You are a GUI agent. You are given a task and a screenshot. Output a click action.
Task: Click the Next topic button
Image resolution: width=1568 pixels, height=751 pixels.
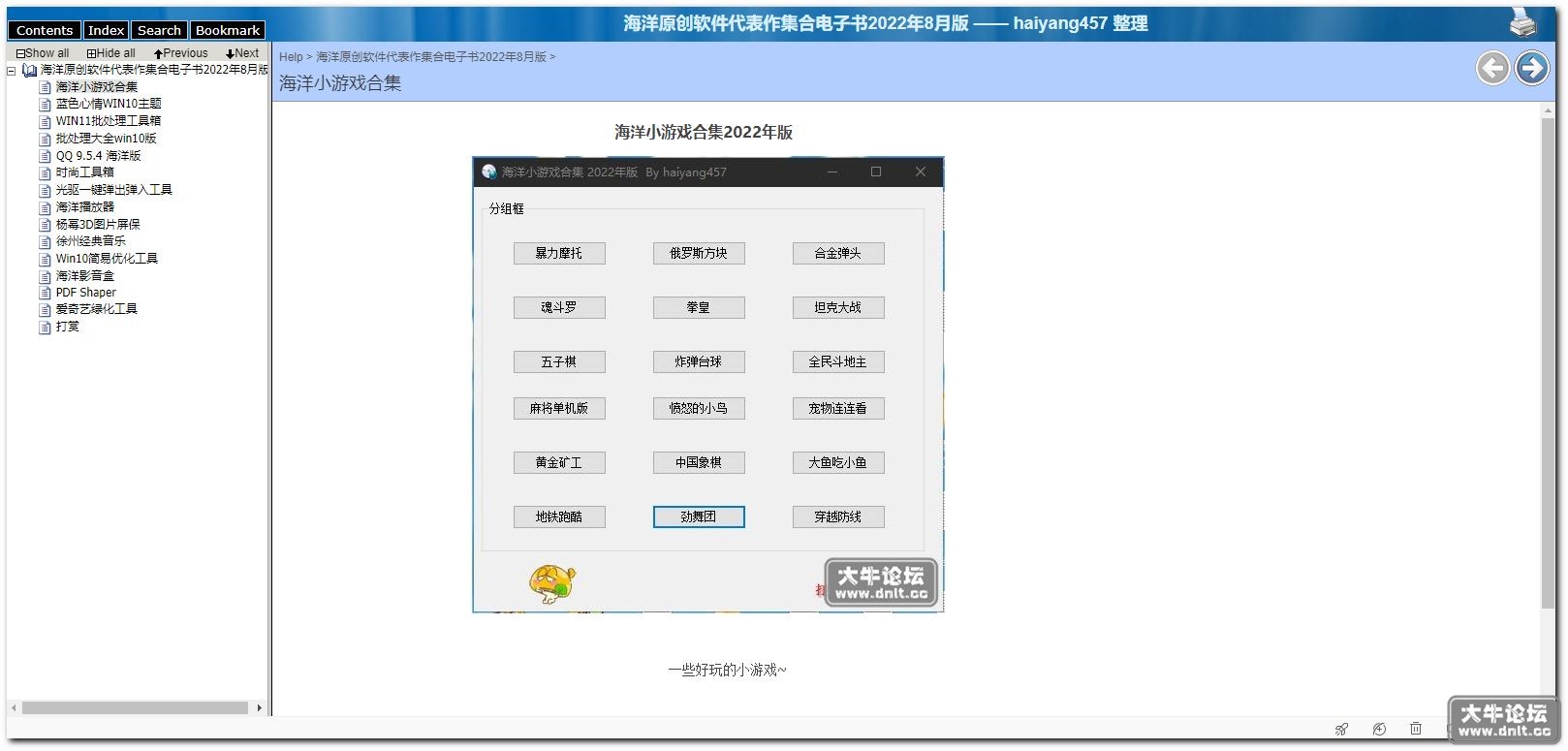point(242,53)
